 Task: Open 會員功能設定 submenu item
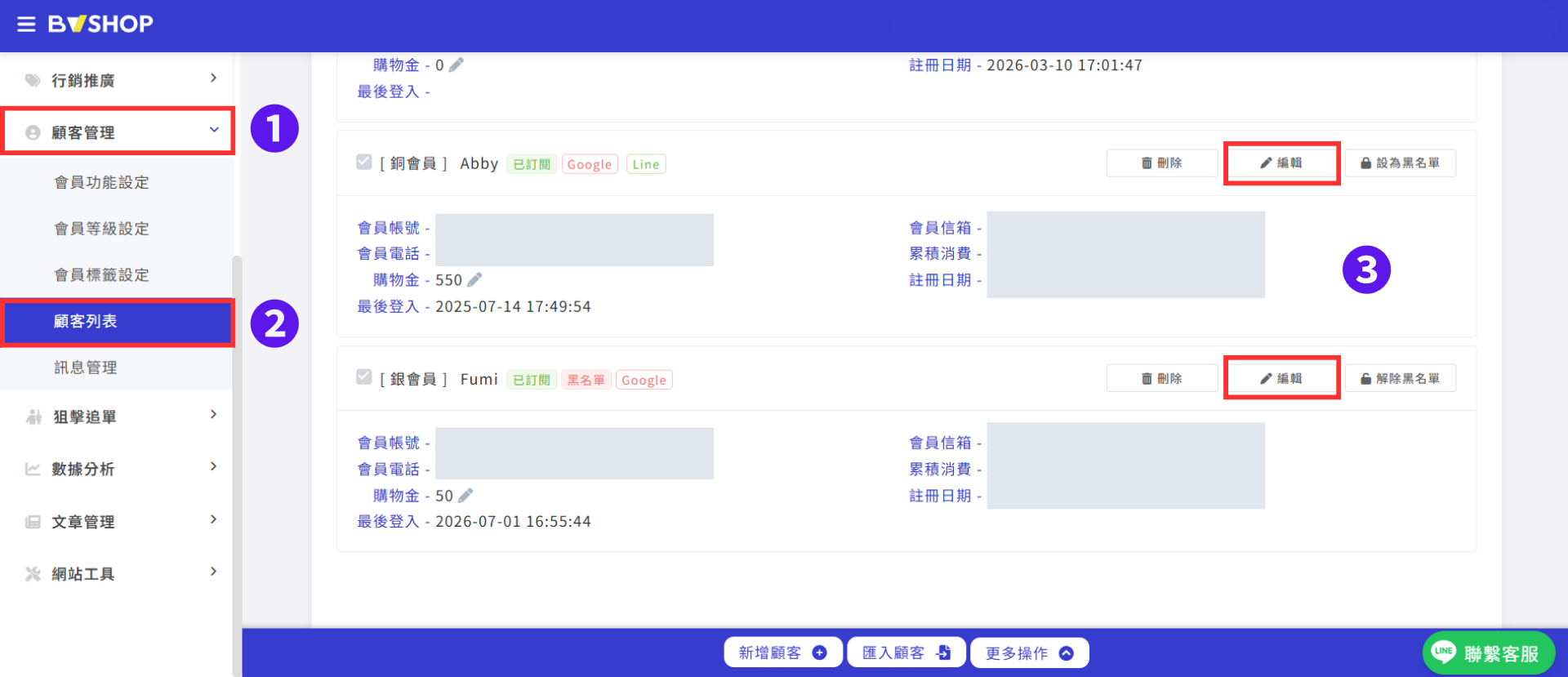coord(117,182)
